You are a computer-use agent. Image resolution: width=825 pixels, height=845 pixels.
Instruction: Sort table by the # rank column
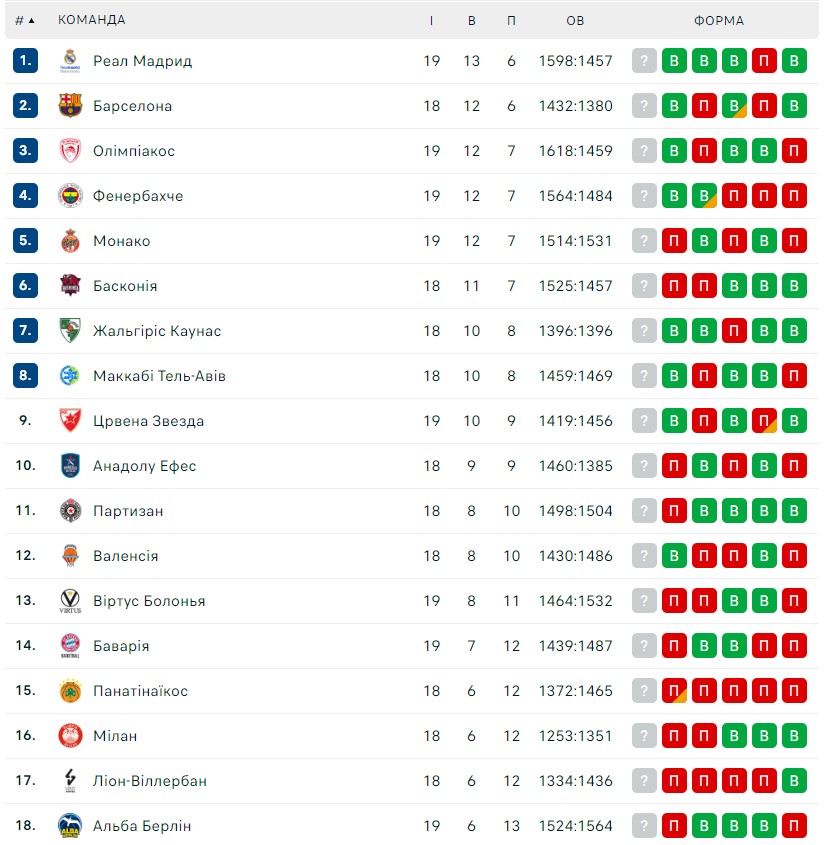(x=25, y=20)
